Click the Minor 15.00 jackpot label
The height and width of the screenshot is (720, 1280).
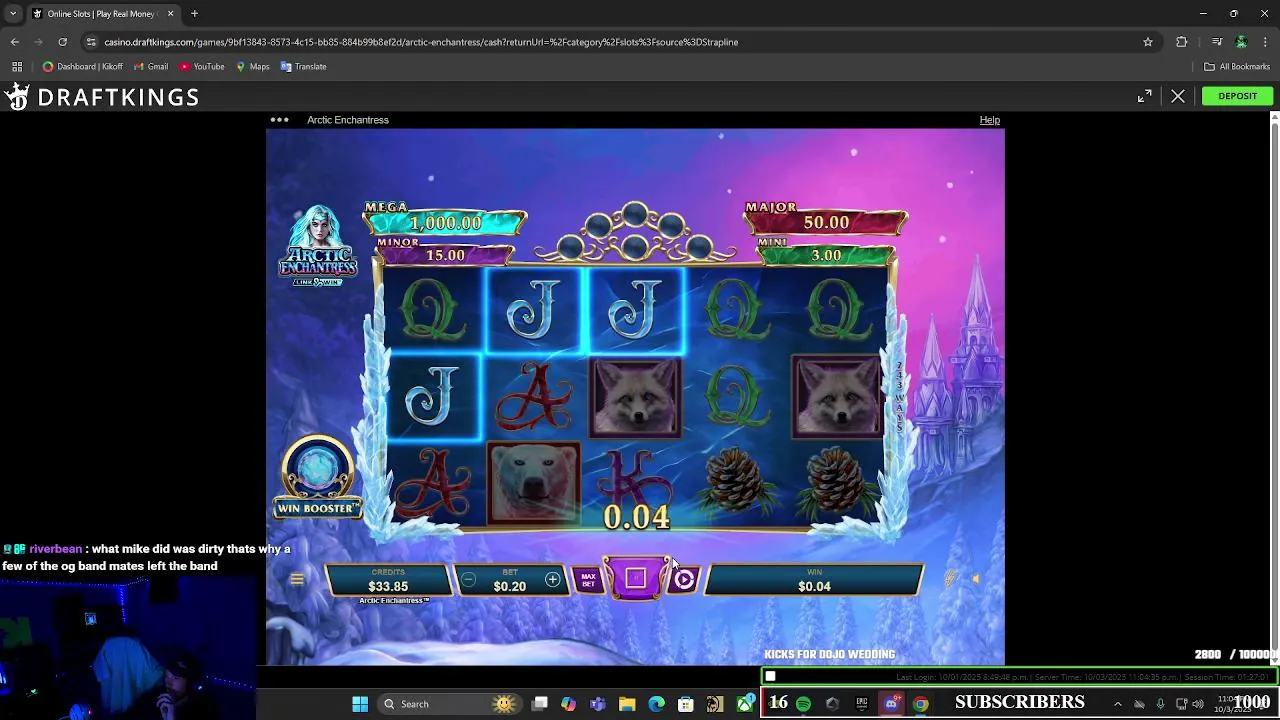(x=445, y=252)
